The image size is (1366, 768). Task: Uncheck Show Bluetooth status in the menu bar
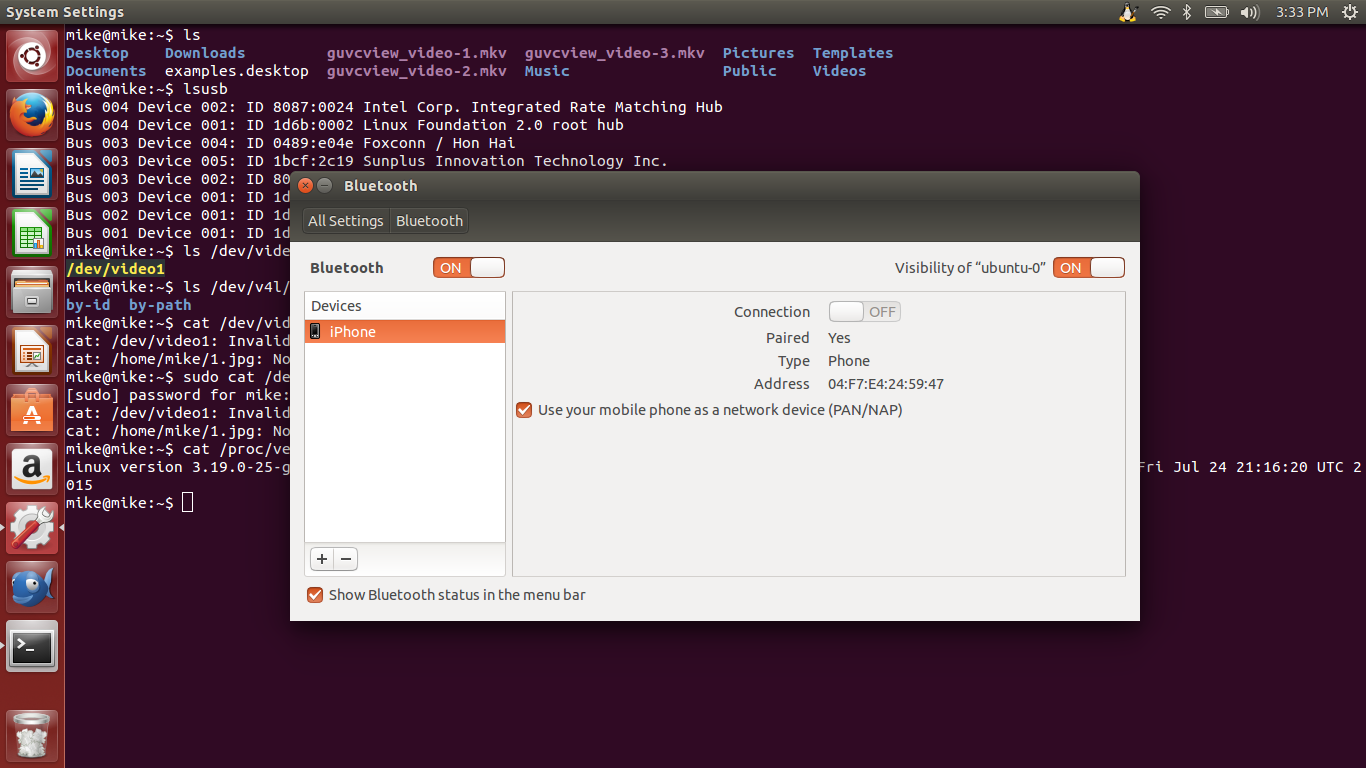click(x=315, y=595)
